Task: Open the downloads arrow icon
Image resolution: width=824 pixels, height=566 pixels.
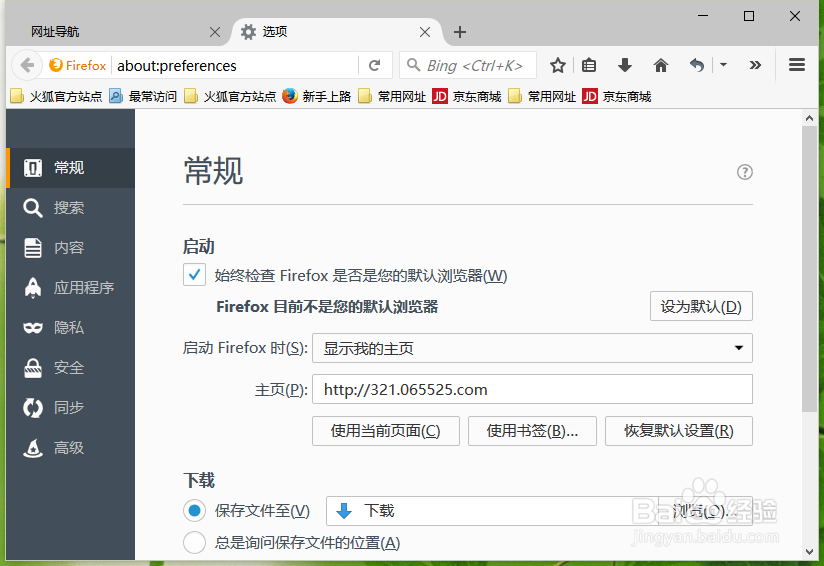Action: point(625,65)
